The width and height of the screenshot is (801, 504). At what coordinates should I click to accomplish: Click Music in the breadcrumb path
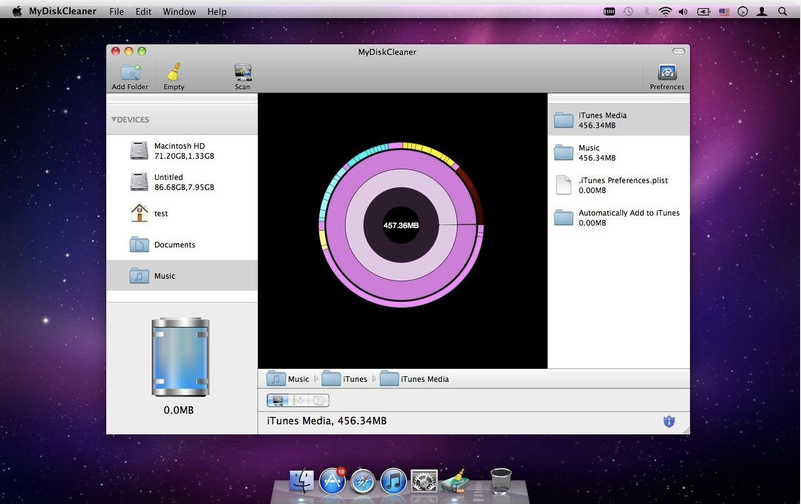(x=288, y=379)
